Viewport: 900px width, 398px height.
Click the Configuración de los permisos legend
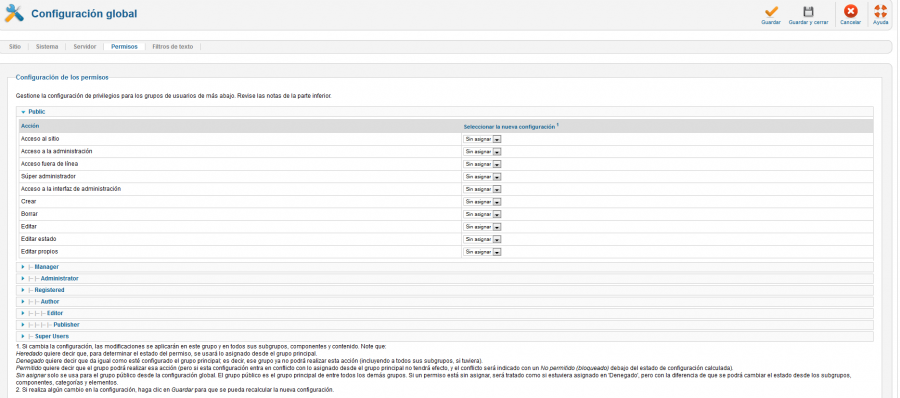(62, 77)
